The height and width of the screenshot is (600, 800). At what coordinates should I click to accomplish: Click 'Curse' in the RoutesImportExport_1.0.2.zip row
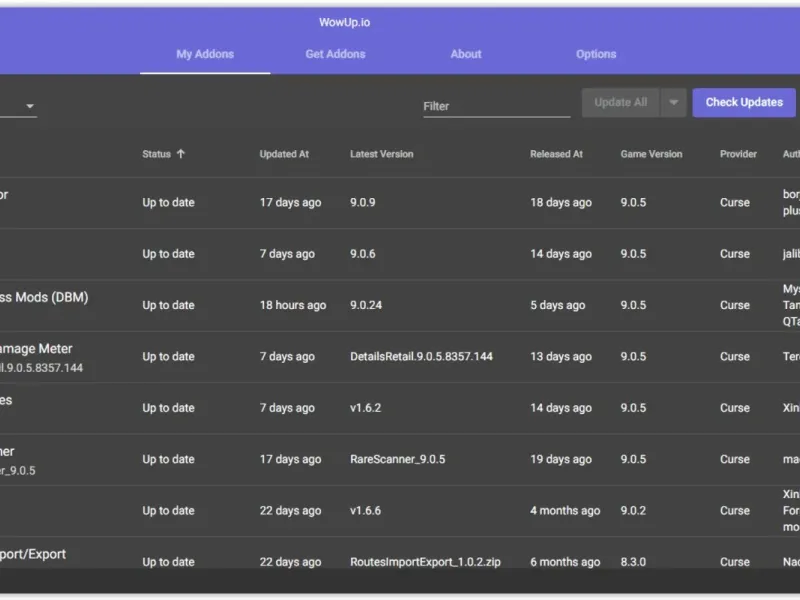735,562
